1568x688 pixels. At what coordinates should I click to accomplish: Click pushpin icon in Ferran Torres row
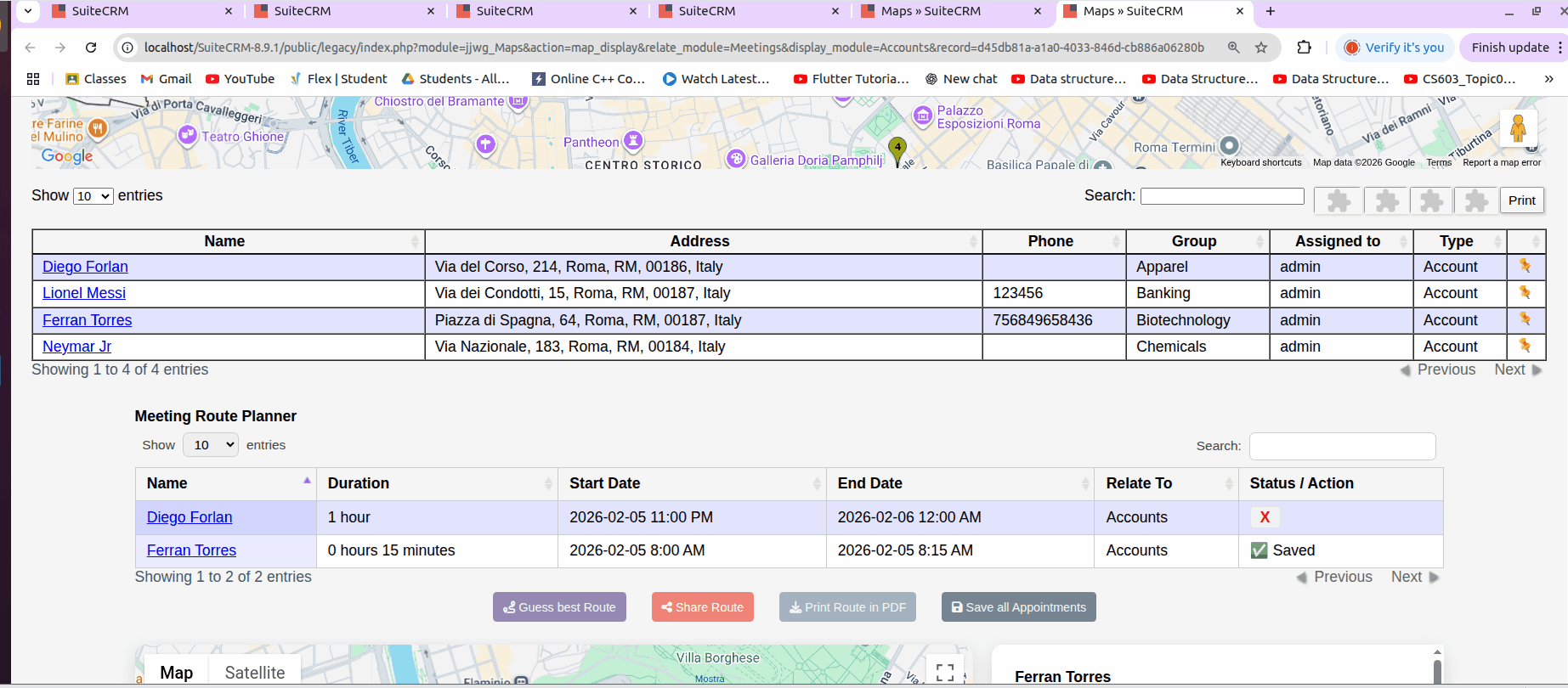click(1525, 319)
